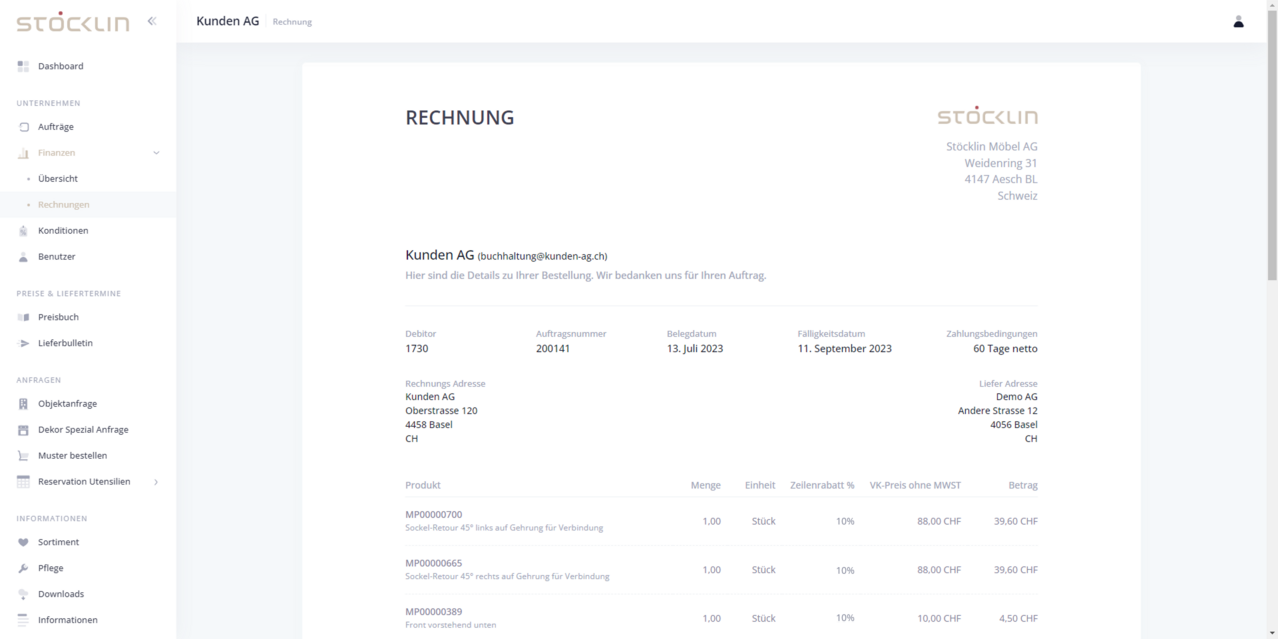Image resolution: width=1278 pixels, height=639 pixels.
Task: Click the Muster bestellen cart icon
Action: coord(23,456)
